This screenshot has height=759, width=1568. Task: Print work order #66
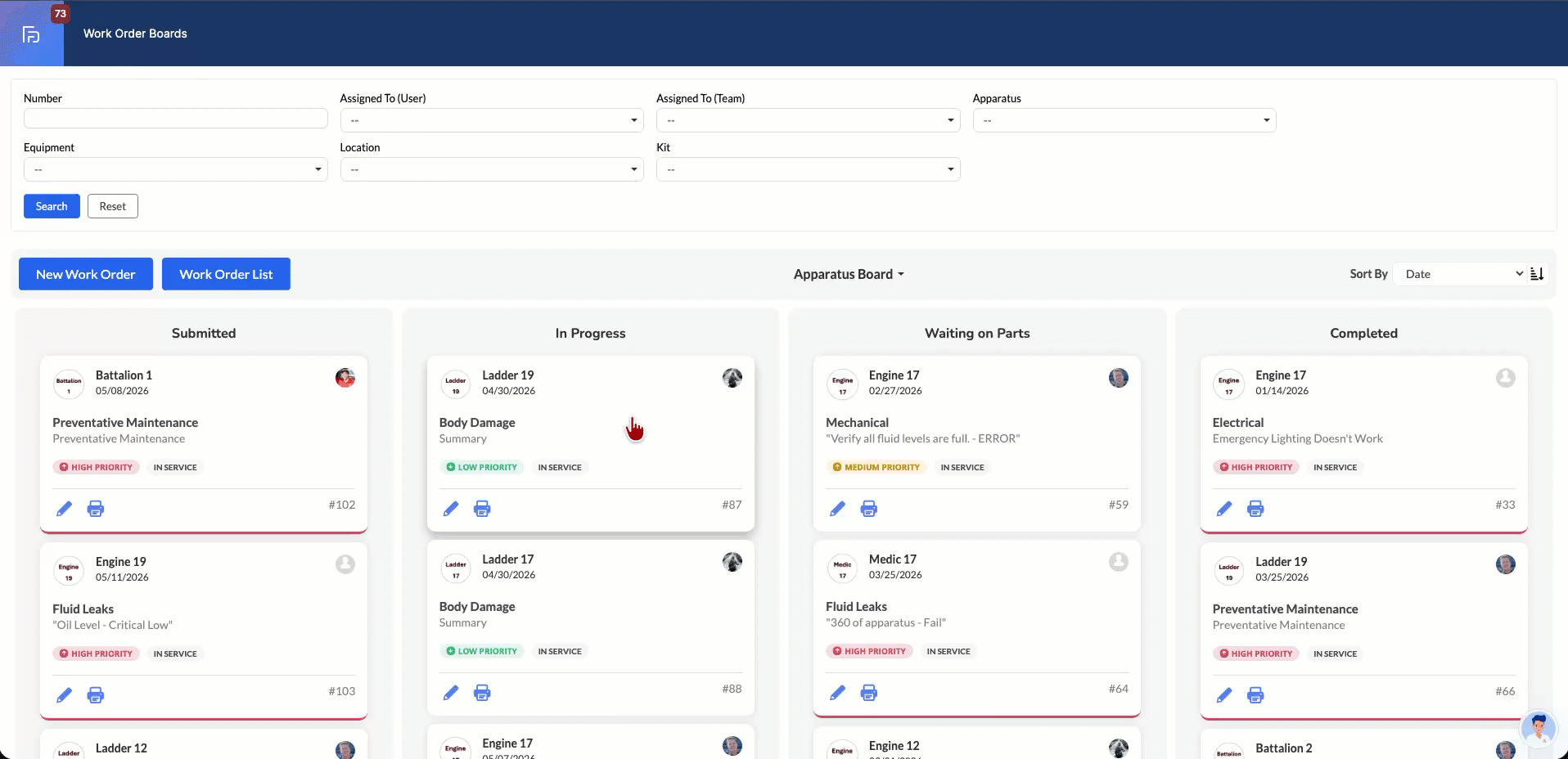tap(1255, 695)
